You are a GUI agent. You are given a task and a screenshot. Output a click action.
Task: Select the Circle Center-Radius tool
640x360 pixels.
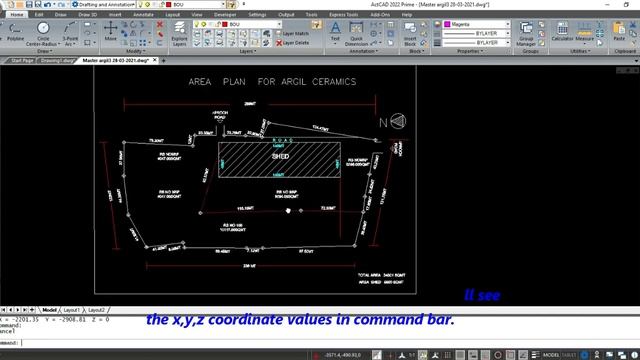point(43,34)
